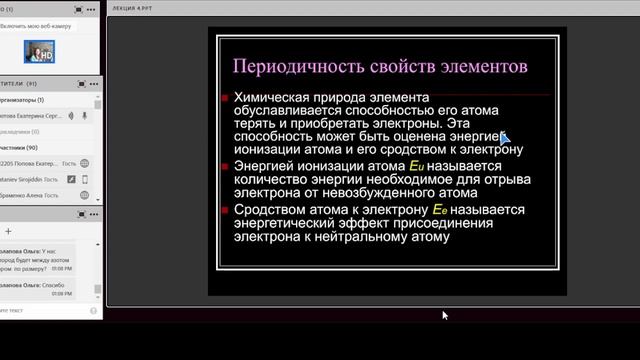Select attendee 2205 Попова Екатер... in list
The height and width of the screenshot is (360, 640).
pos(46,163)
